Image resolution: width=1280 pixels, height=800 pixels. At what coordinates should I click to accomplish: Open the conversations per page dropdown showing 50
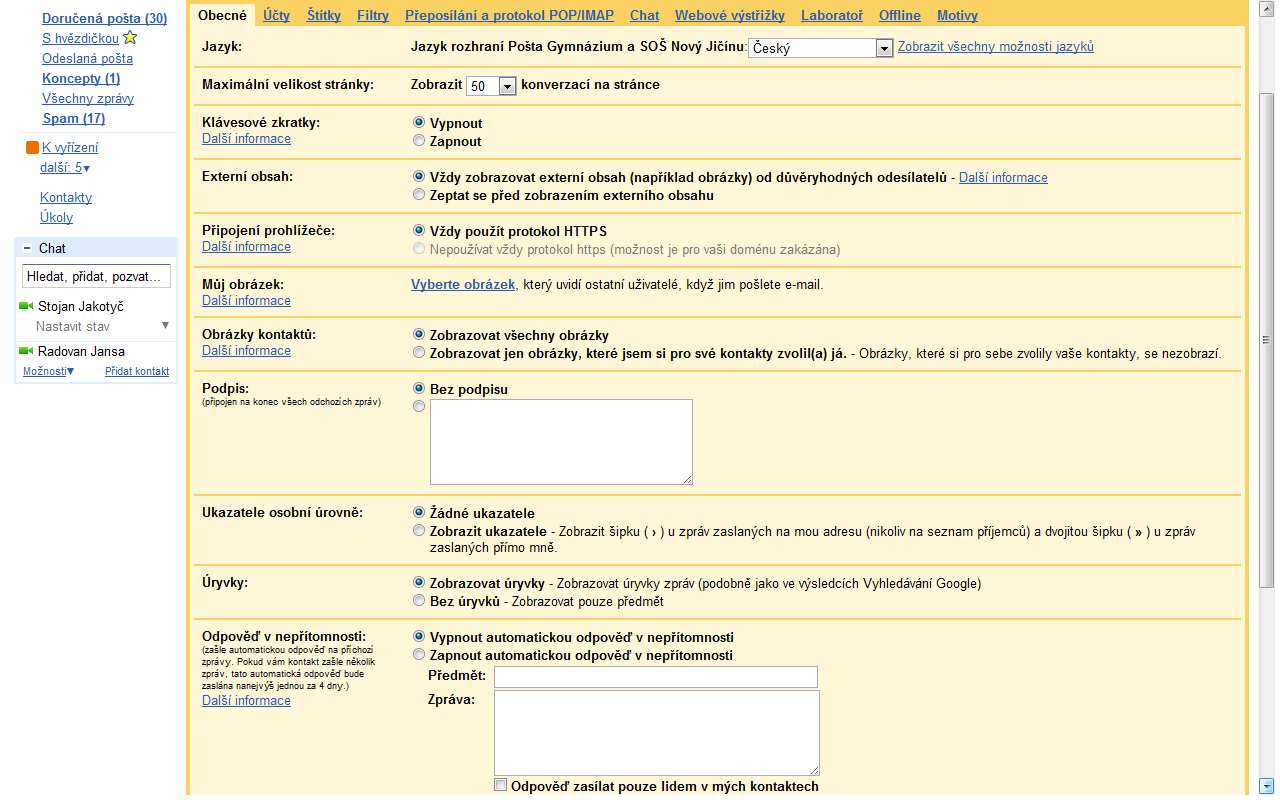[491, 86]
